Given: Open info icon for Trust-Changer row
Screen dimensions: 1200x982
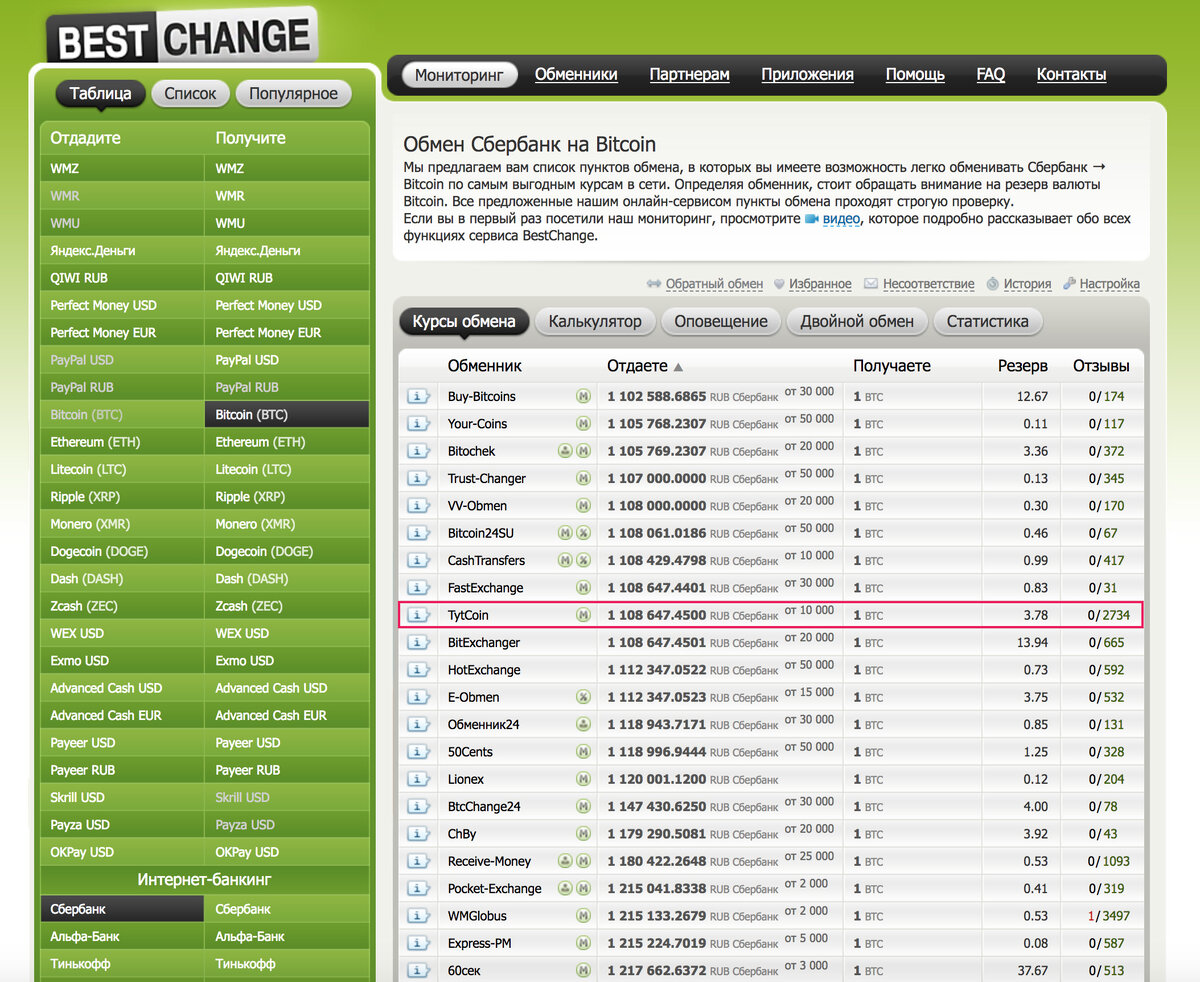Looking at the screenshot, I should 418,479.
